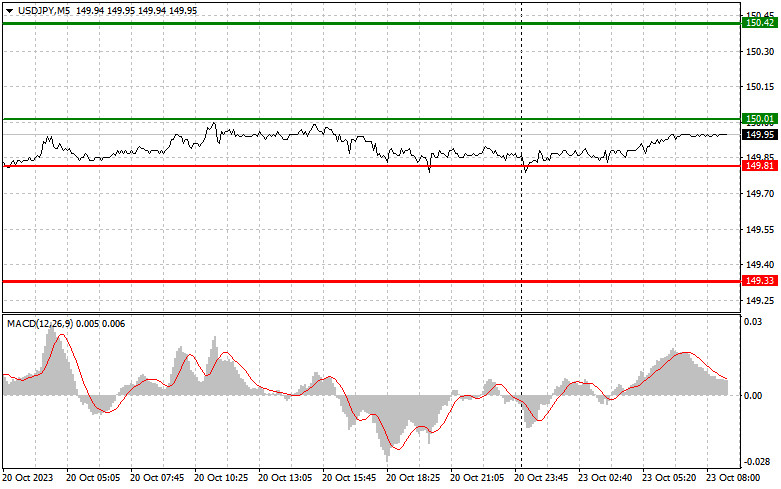Select the 20 Oct 18:25 time label

[413, 478]
